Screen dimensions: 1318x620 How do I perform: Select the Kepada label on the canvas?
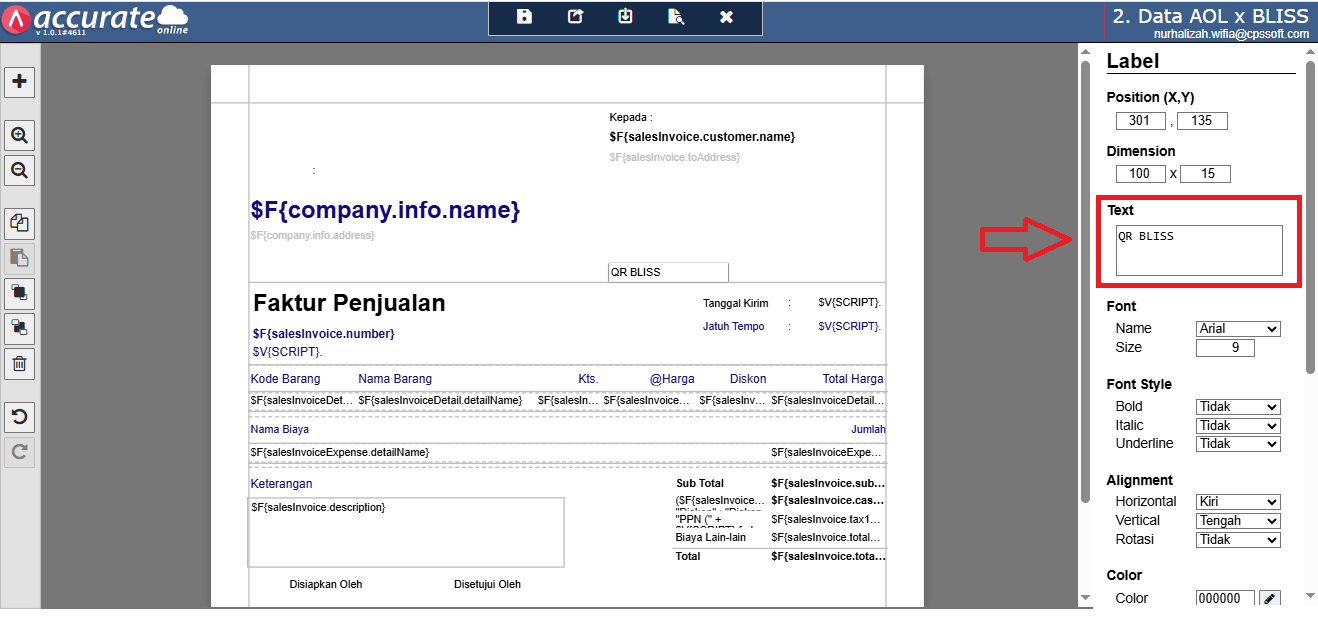pyautogui.click(x=630, y=117)
